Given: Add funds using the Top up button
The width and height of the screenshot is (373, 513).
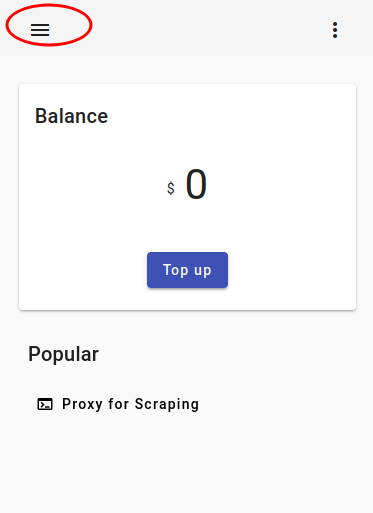Looking at the screenshot, I should tap(187, 270).
